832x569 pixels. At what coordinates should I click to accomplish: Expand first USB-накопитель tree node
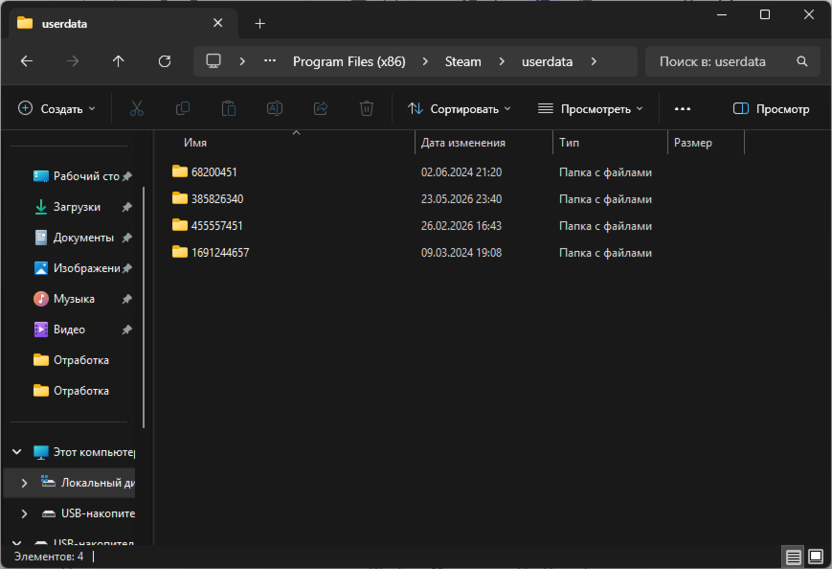pos(24,514)
